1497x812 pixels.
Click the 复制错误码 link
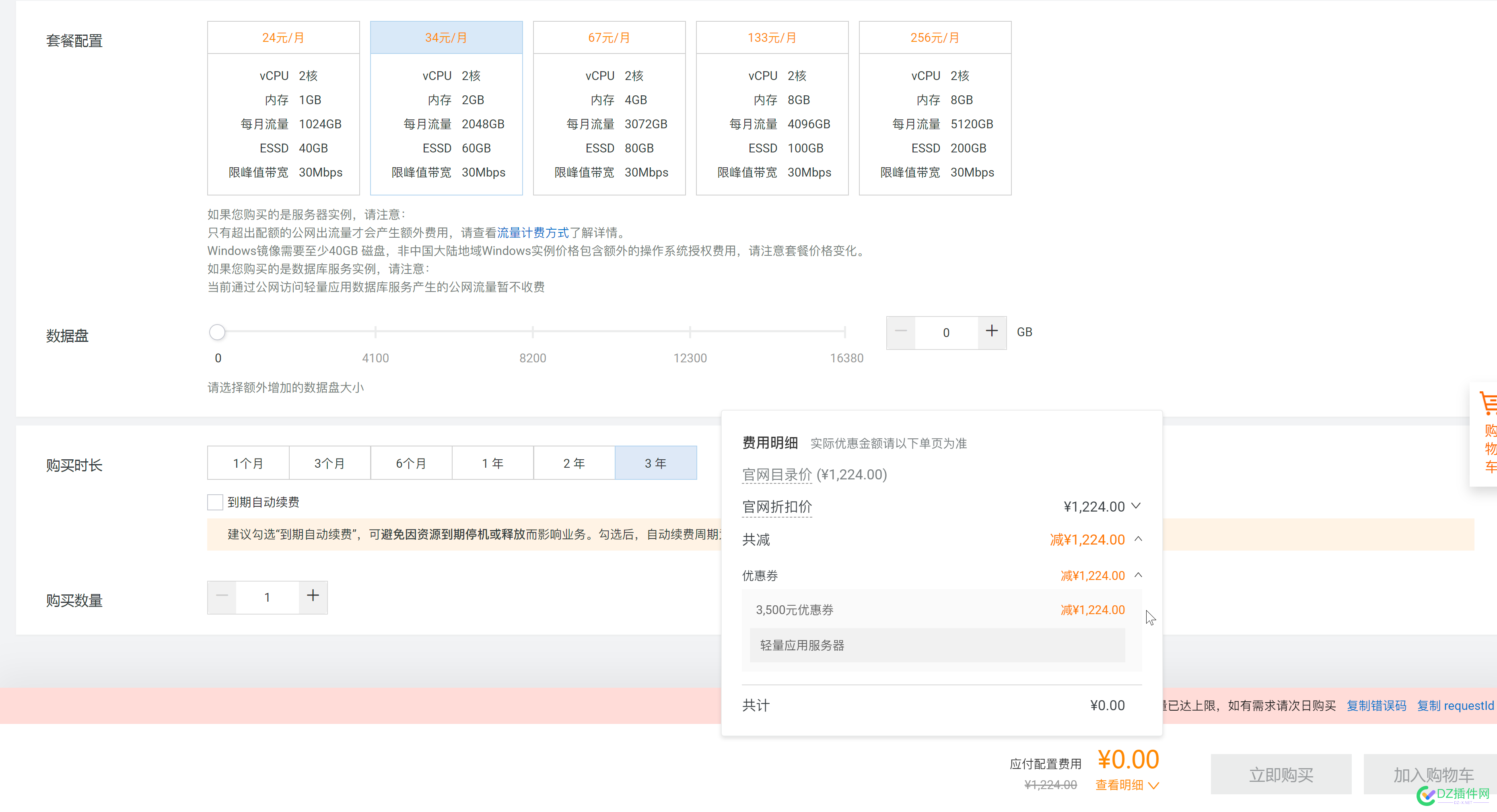click(x=1376, y=706)
